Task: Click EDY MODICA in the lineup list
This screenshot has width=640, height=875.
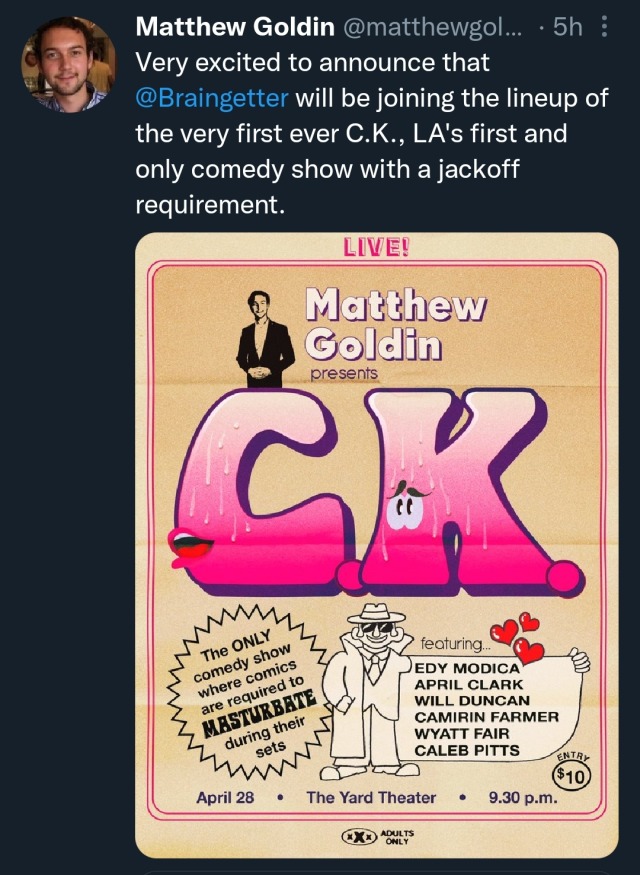Action: 469,668
